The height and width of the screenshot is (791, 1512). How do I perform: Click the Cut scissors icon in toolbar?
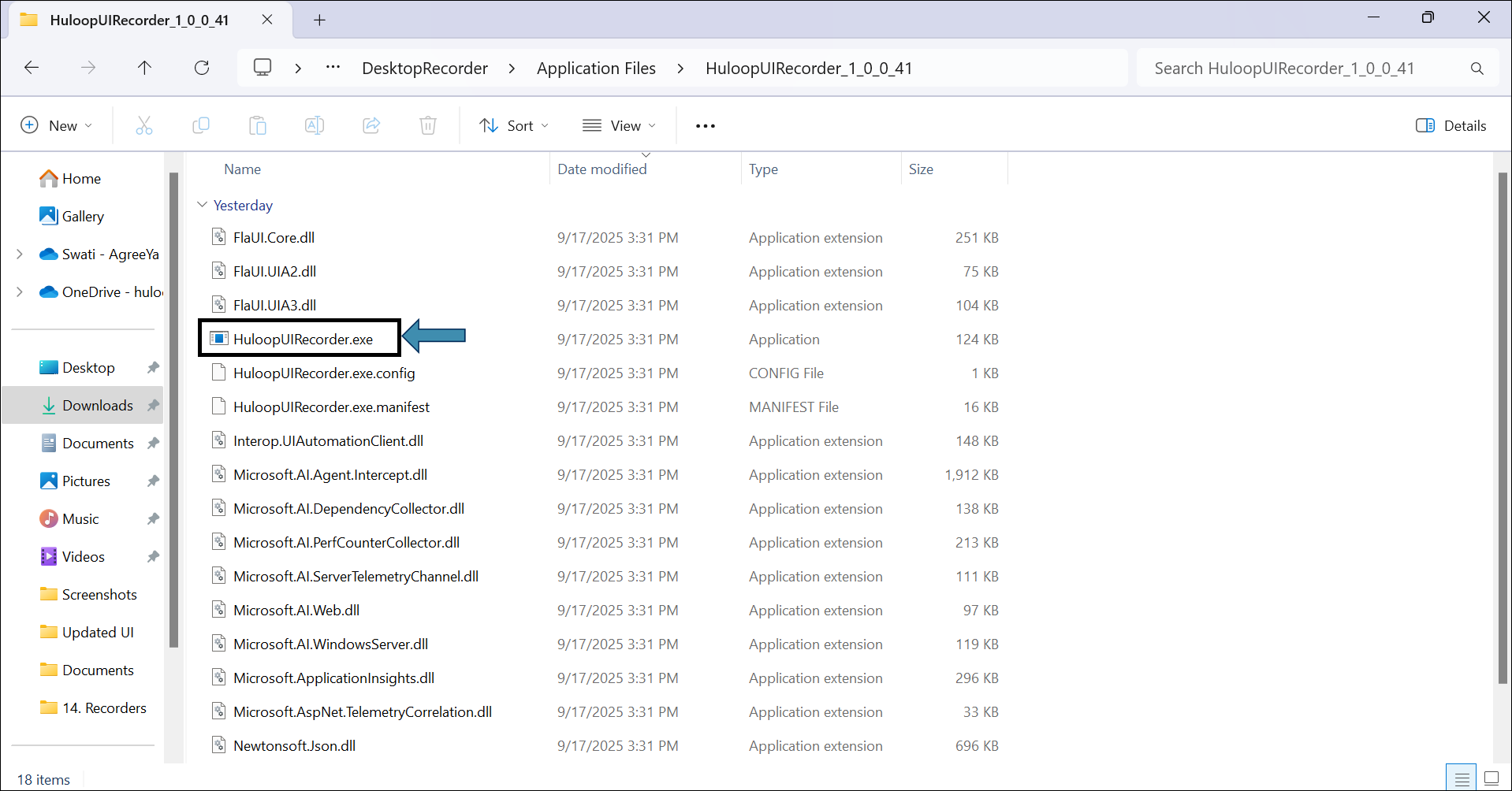click(144, 125)
